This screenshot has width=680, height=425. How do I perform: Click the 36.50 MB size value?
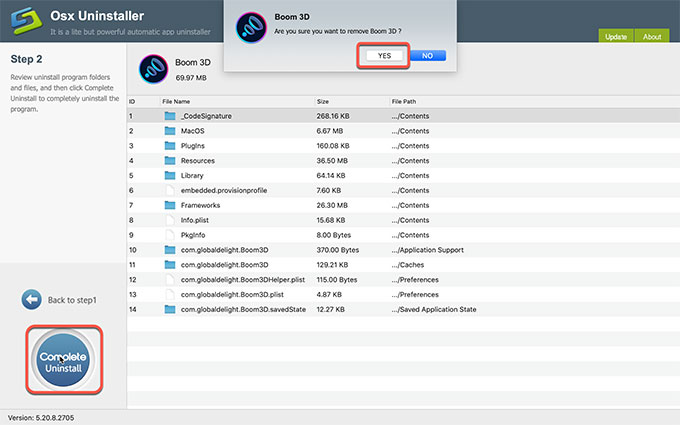pyautogui.click(x=332, y=160)
